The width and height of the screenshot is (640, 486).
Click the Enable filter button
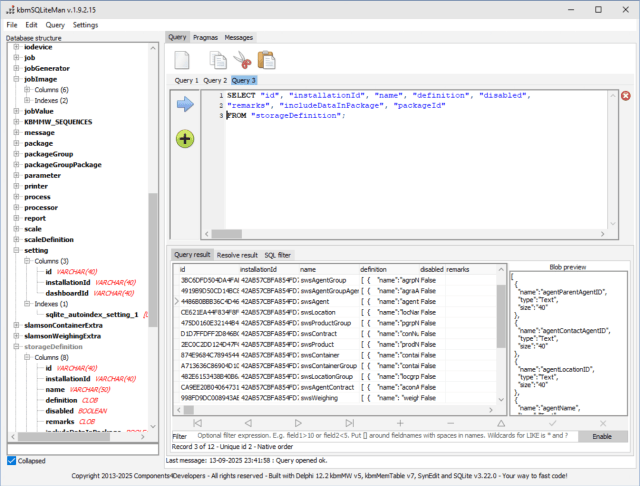click(602, 436)
